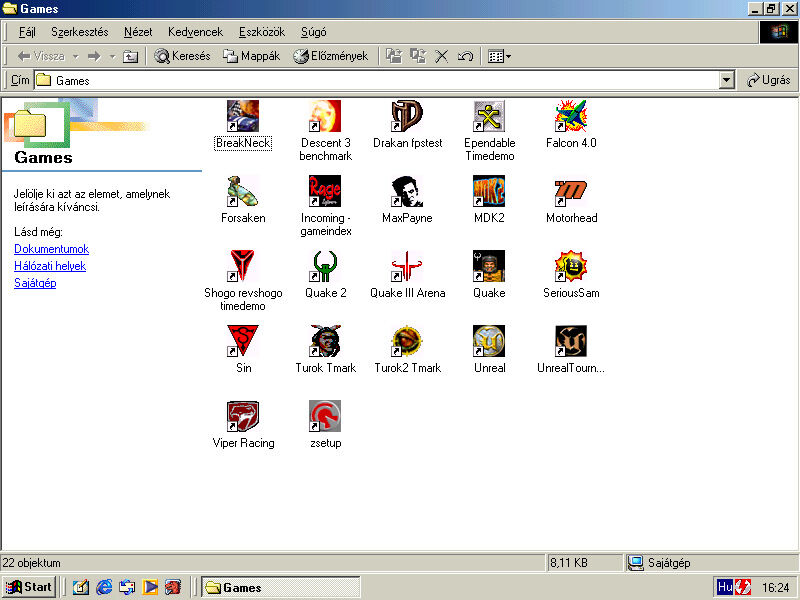
Task: Select the Turok2 Tmark shortcut
Action: pos(407,341)
